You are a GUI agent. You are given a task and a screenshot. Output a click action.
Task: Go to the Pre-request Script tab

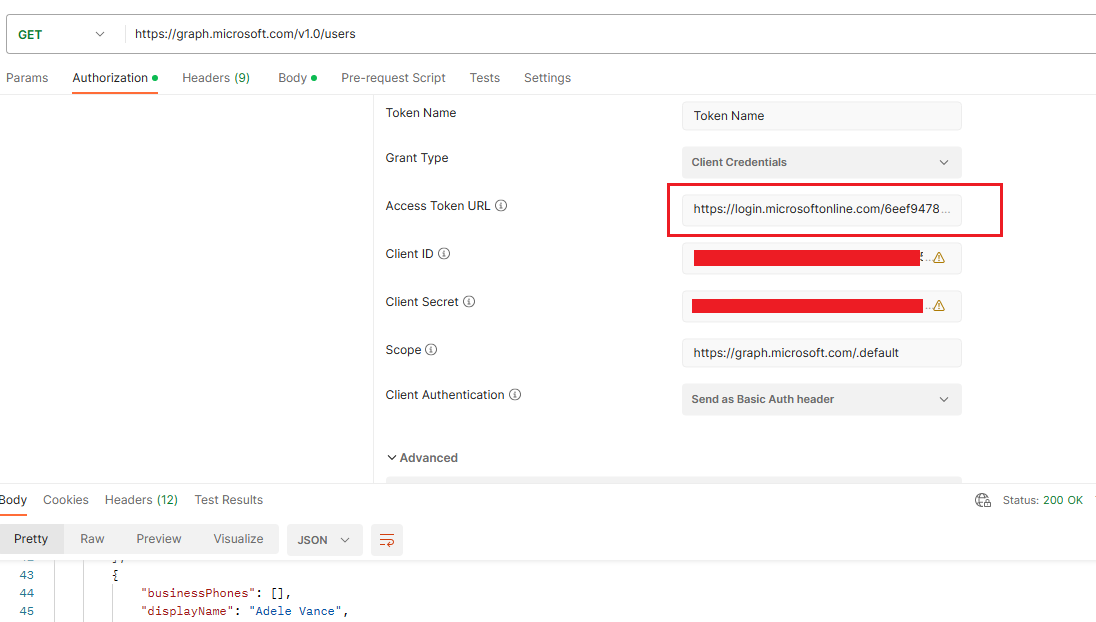pos(393,78)
